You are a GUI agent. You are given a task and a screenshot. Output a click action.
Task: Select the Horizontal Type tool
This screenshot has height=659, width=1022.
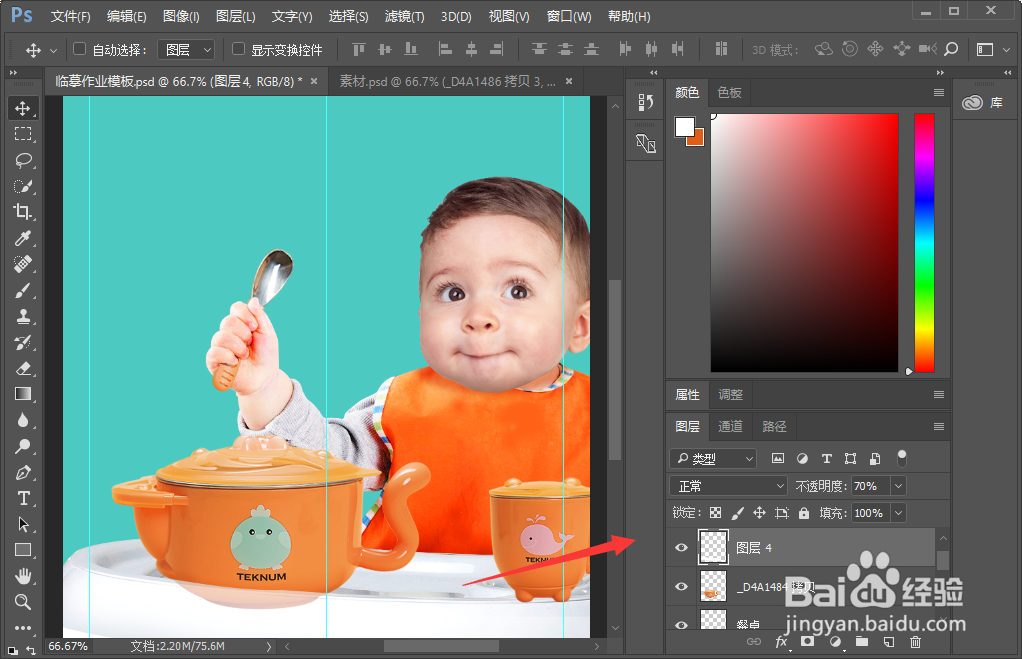[x=23, y=498]
